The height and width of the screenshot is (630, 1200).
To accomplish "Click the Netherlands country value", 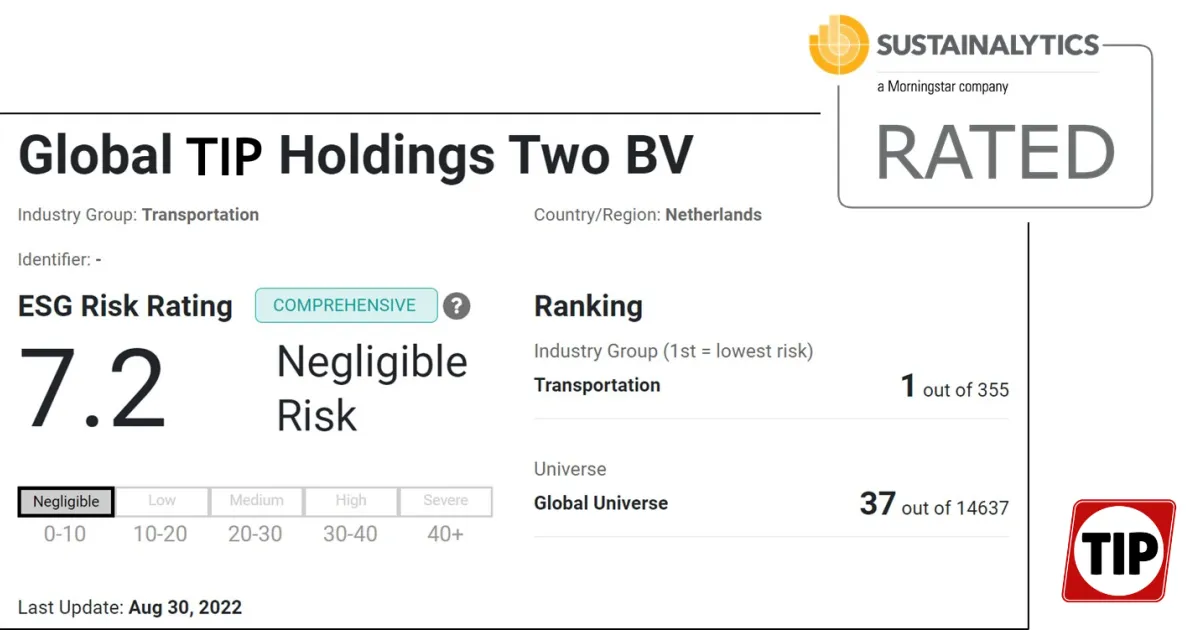I will [x=713, y=214].
